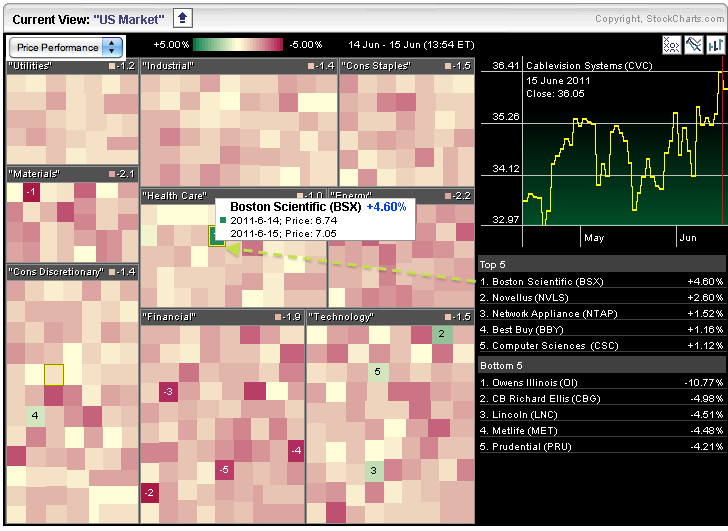728x531 pixels.
Task: Select Prudential (PRU) row
Action: 601,447
